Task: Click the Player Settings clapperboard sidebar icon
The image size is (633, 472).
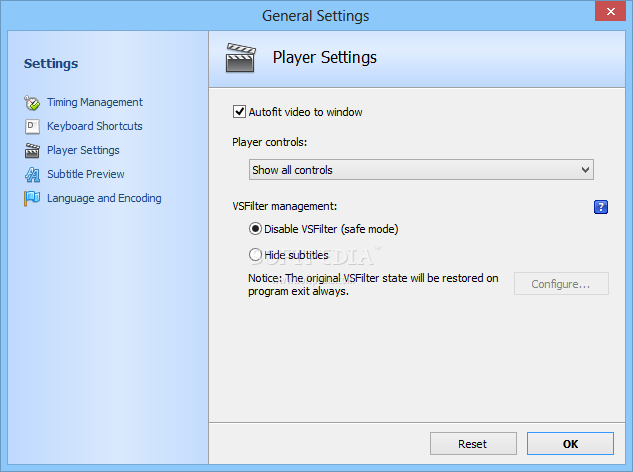Action: 32,150
